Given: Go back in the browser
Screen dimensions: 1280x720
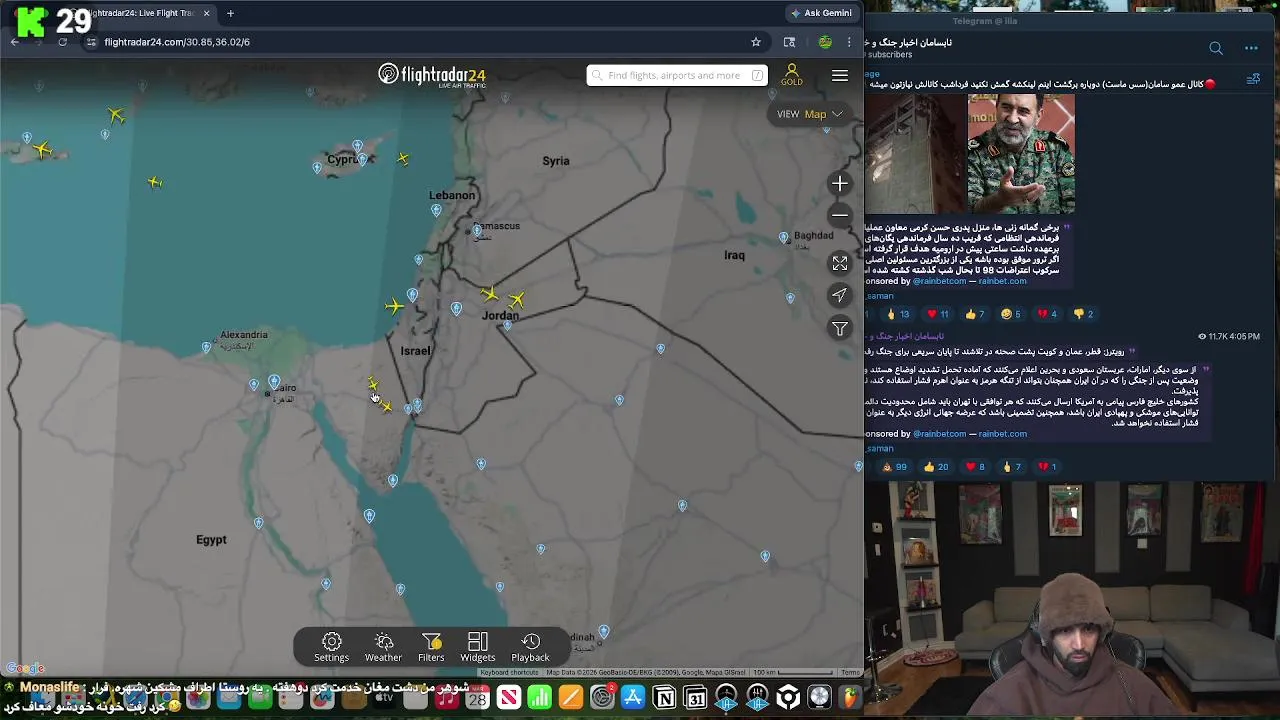Looking at the screenshot, I should point(14,42).
